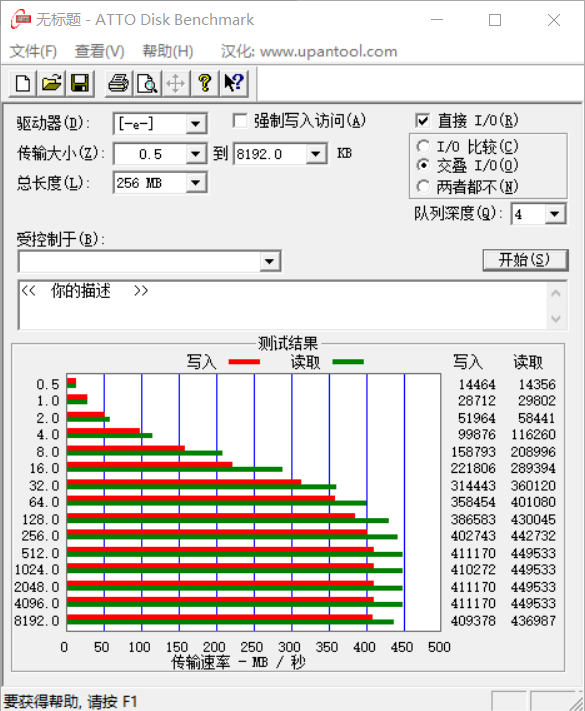The height and width of the screenshot is (711, 585).
Task: Click inside the 你的描述 description text box
Action: pyautogui.click(x=283, y=305)
